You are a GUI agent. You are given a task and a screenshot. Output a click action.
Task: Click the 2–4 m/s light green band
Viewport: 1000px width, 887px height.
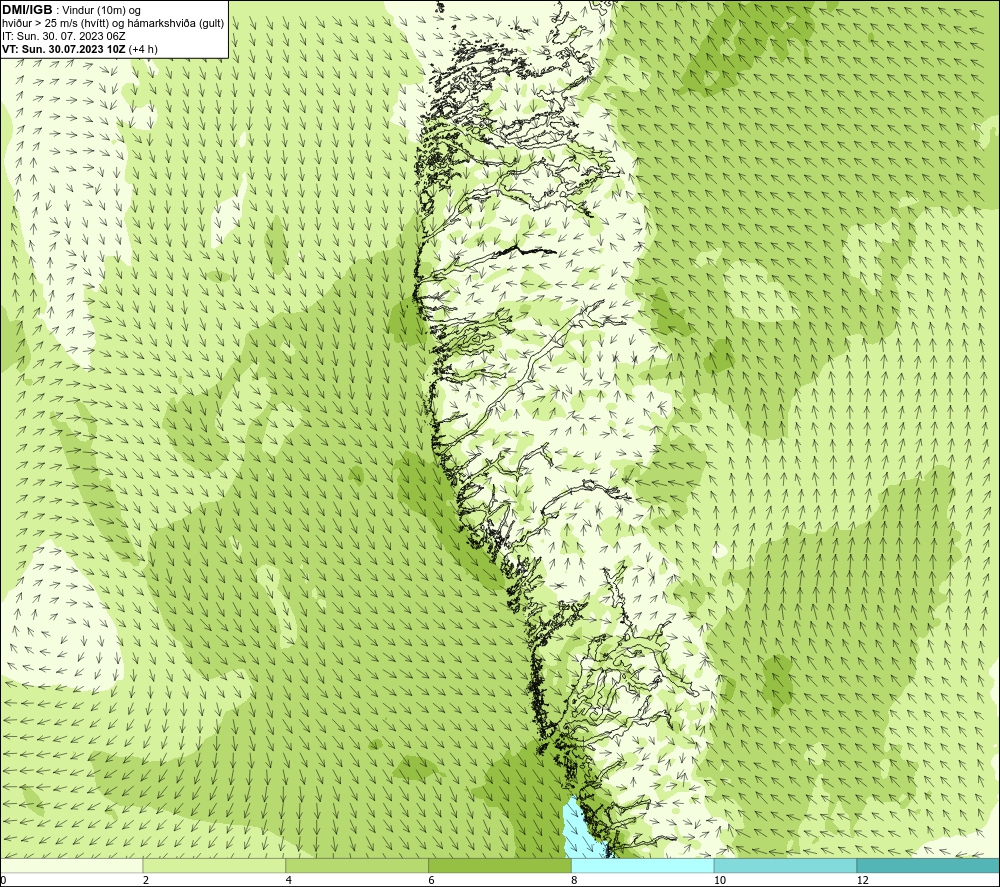click(x=214, y=865)
